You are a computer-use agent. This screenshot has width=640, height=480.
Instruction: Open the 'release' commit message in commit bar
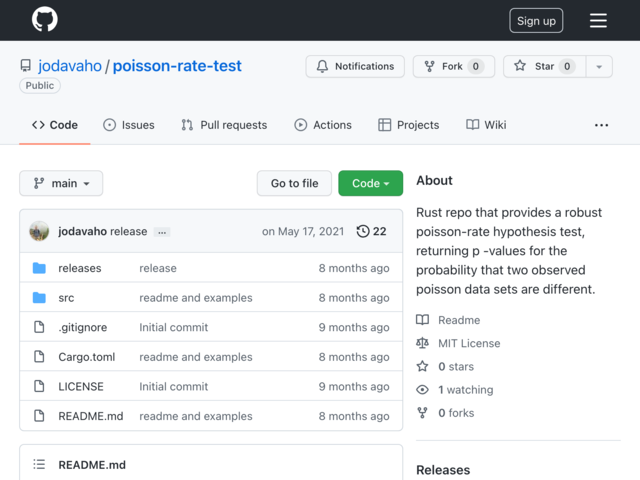click(x=129, y=231)
